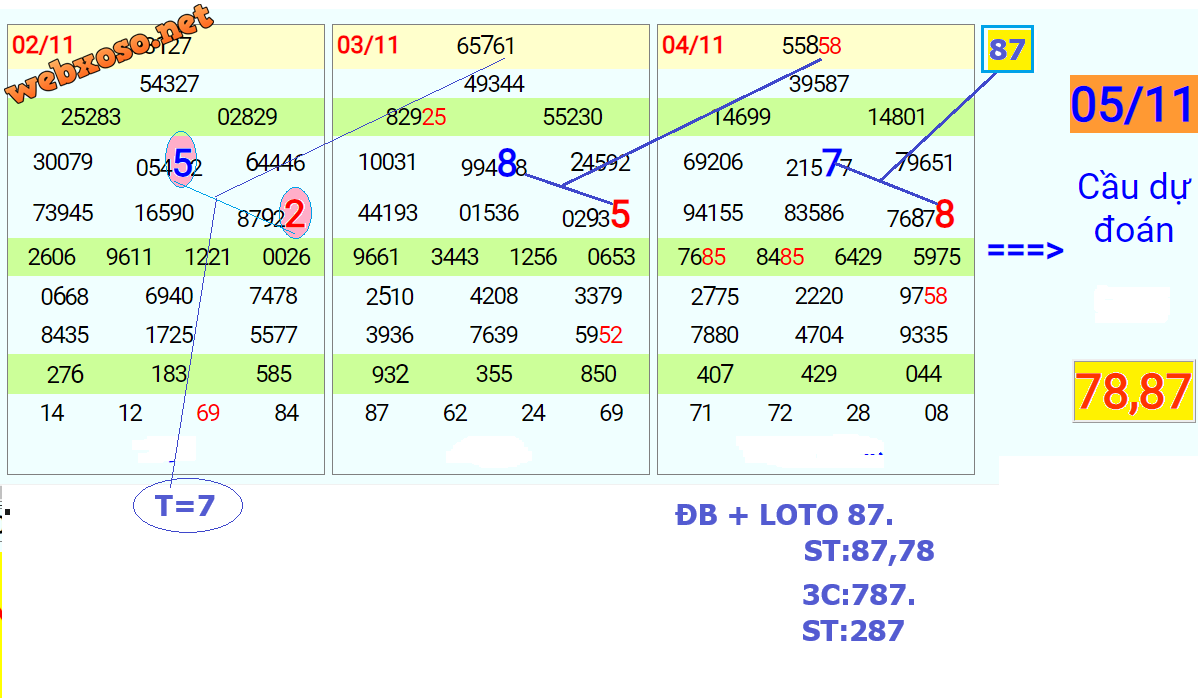Click the large red number 5
Viewport: 1198px width, 698px height.
coord(620,214)
